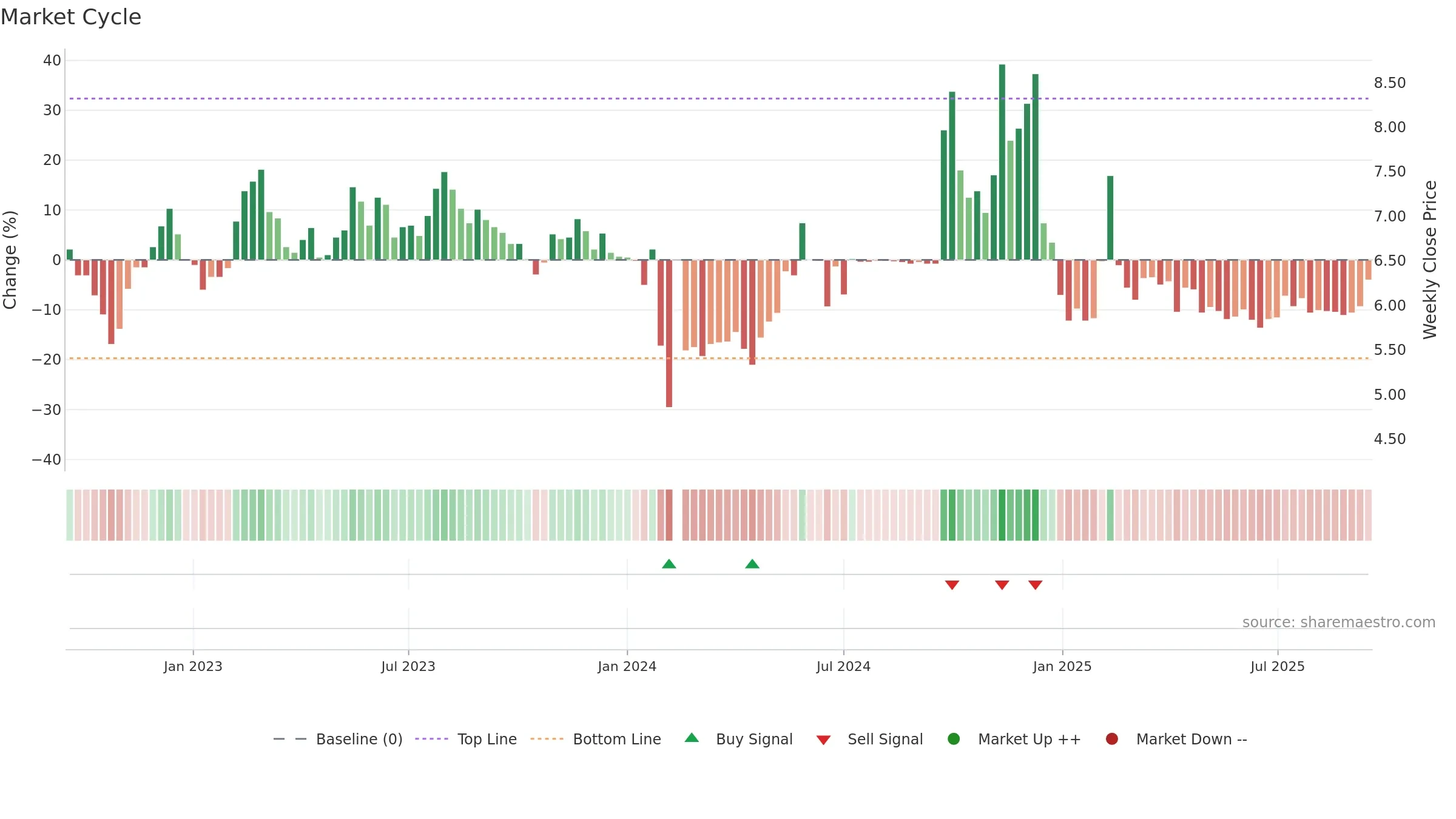1456x819 pixels.
Task: Click the 8.50 tick on right axis
Action: (1390, 83)
